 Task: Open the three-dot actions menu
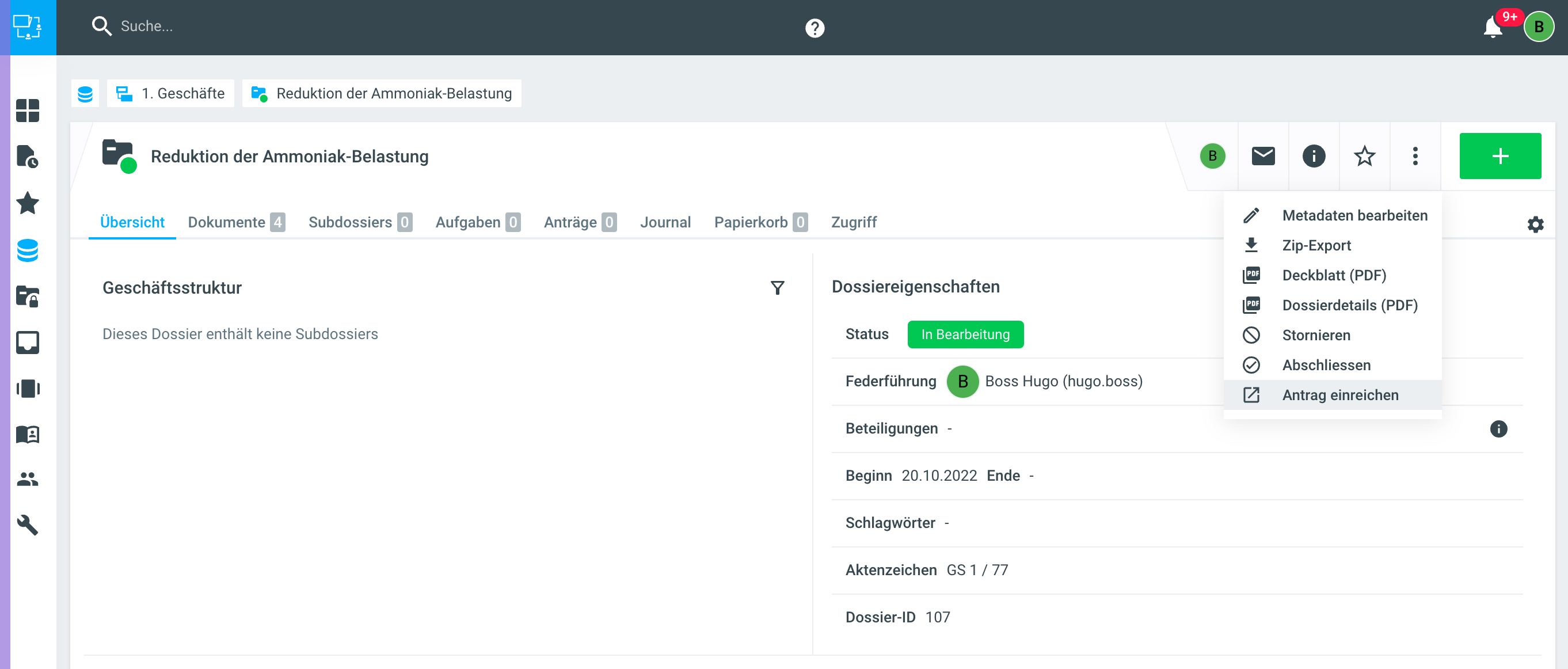1415,156
